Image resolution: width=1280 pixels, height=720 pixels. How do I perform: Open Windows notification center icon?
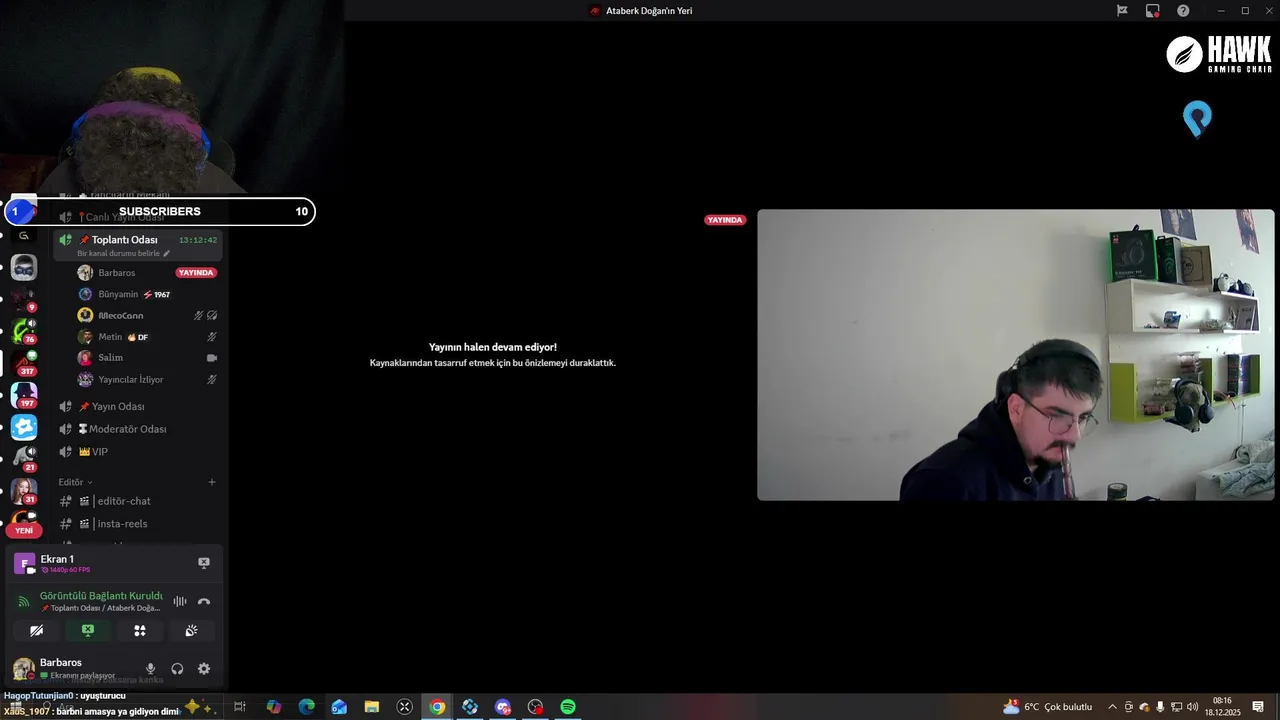pos(1258,707)
